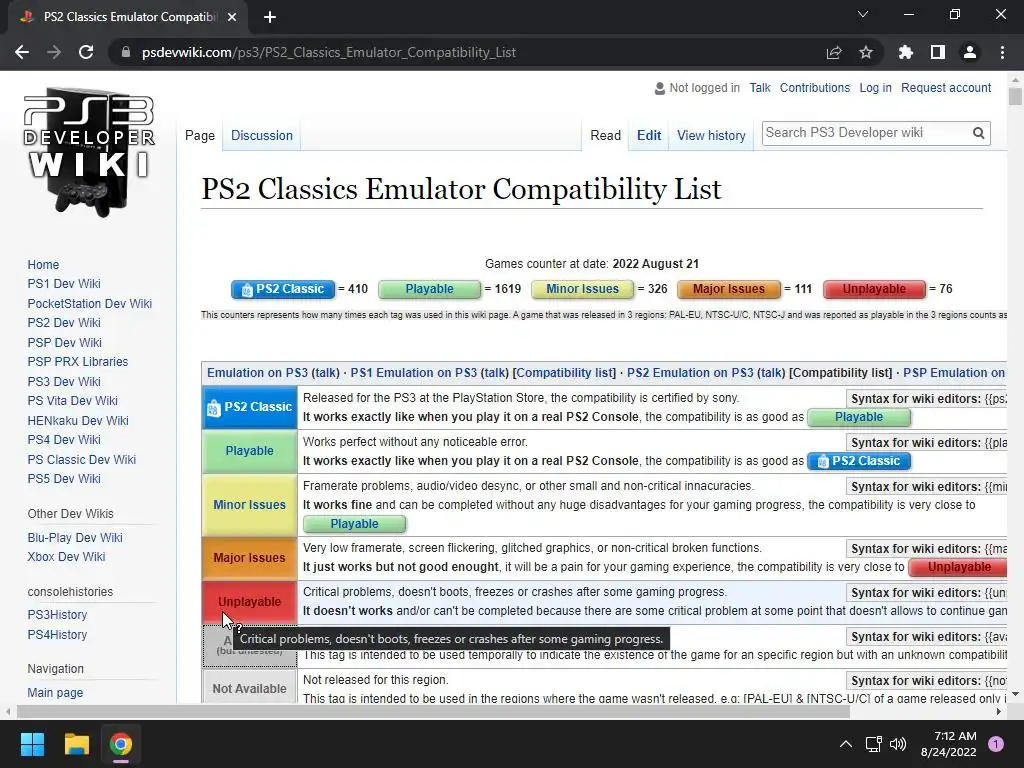The height and width of the screenshot is (768, 1024).
Task: Click Request account link
Action: click(946, 88)
